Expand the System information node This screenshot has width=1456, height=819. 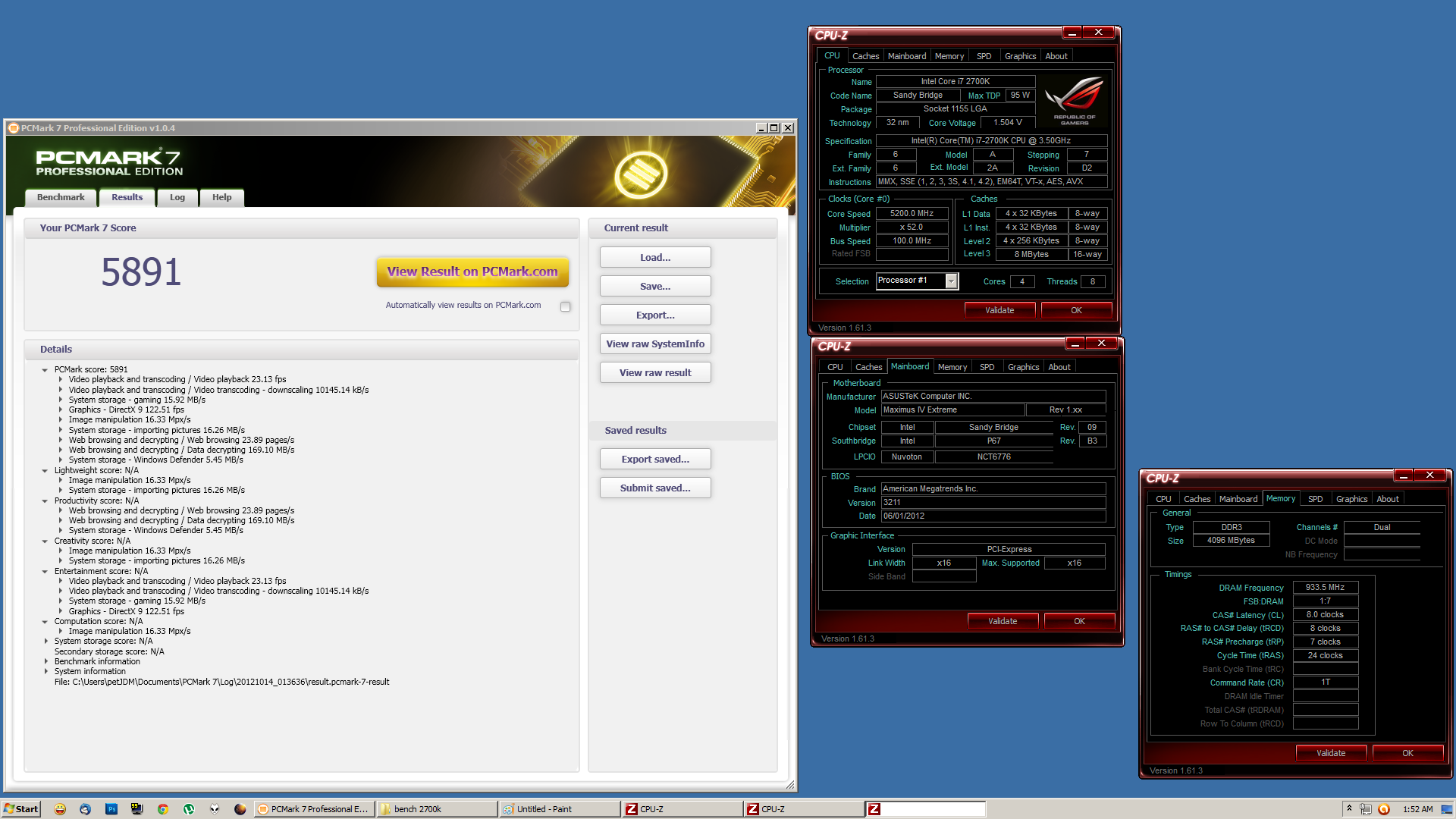tap(45, 672)
